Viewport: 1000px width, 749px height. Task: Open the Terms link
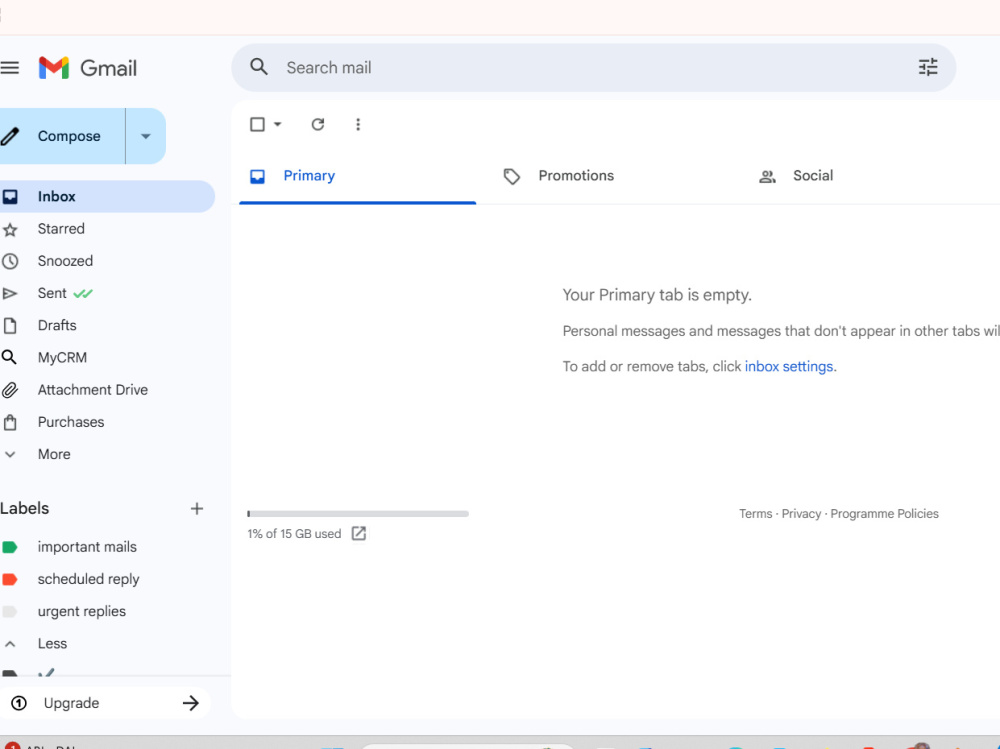[755, 514]
